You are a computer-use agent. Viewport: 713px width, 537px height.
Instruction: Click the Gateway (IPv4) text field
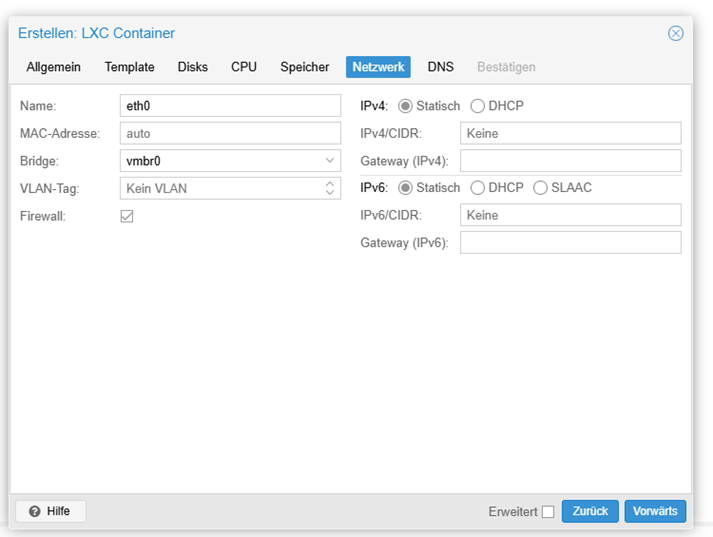click(570, 161)
